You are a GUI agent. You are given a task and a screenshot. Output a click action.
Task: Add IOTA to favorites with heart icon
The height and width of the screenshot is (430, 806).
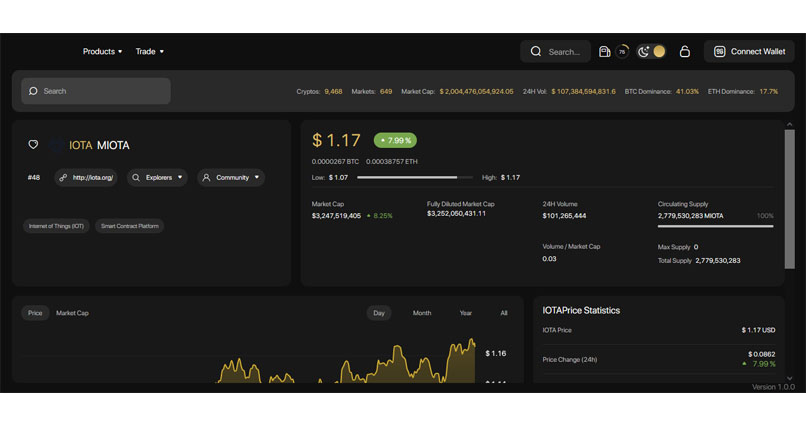(x=33, y=145)
